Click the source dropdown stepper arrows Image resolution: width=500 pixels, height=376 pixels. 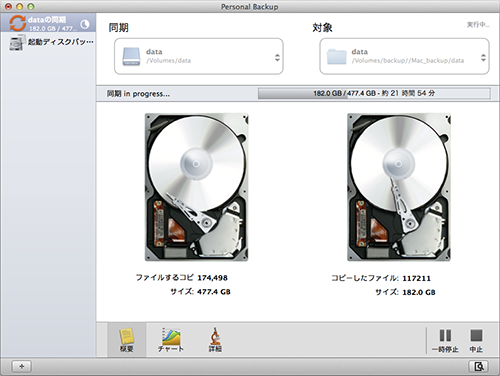(277, 57)
